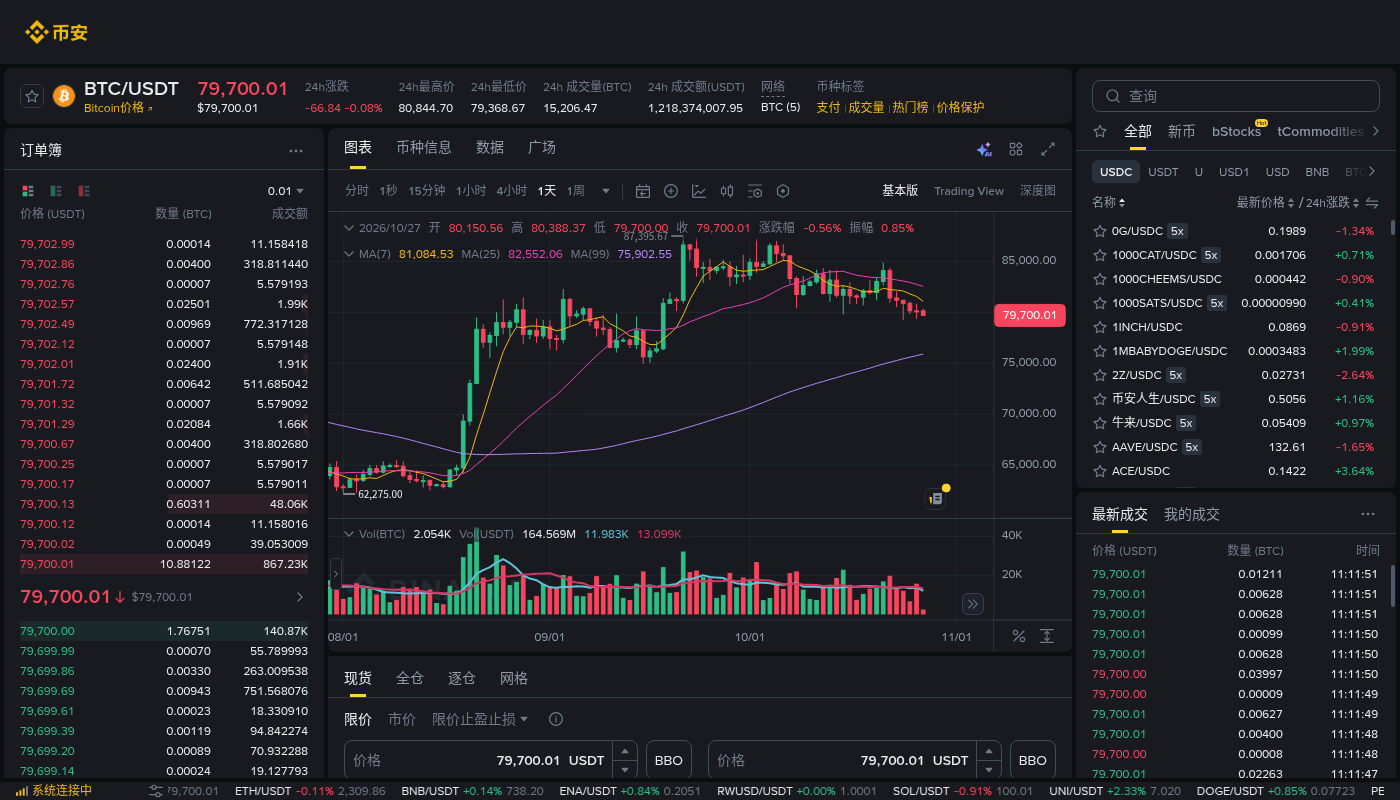Select the 全仓 margin tab
This screenshot has width=1400, height=800.
(x=410, y=678)
